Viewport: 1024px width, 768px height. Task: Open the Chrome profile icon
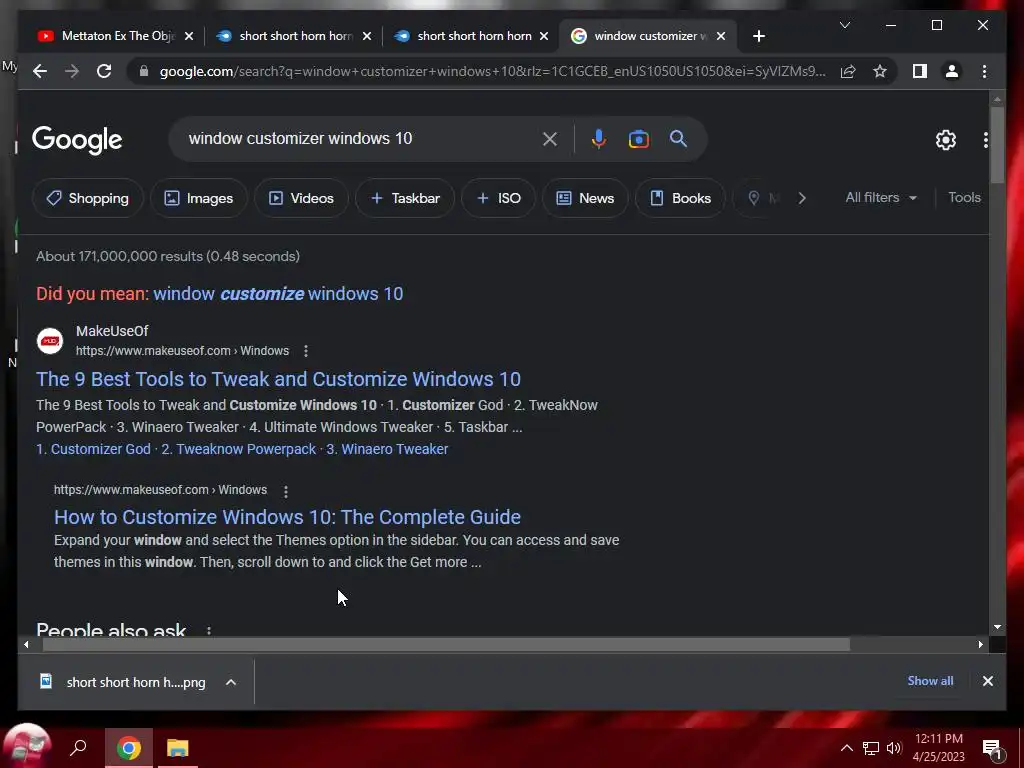pyautogui.click(x=952, y=71)
